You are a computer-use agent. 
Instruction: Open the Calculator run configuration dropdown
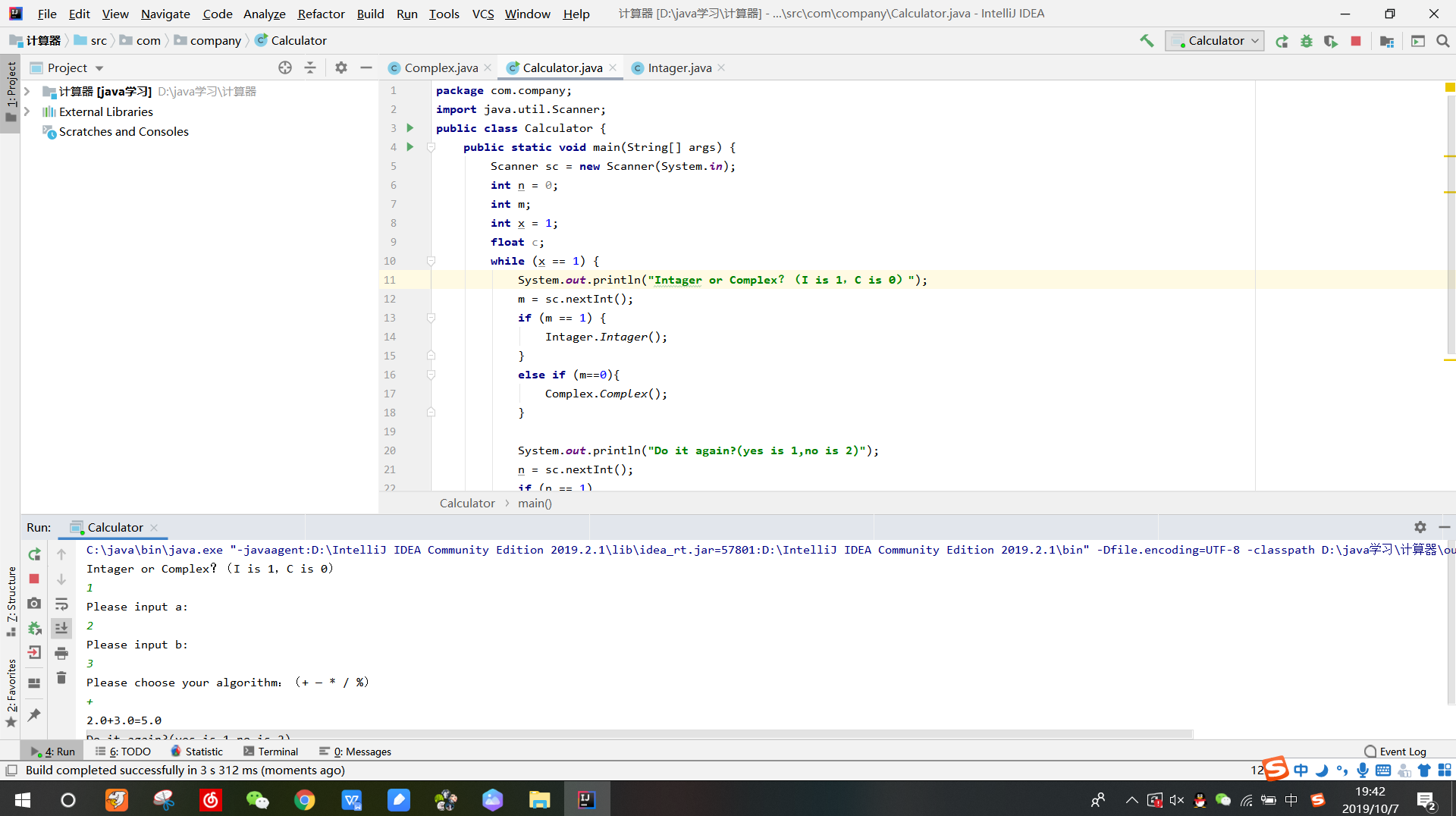[1215, 41]
